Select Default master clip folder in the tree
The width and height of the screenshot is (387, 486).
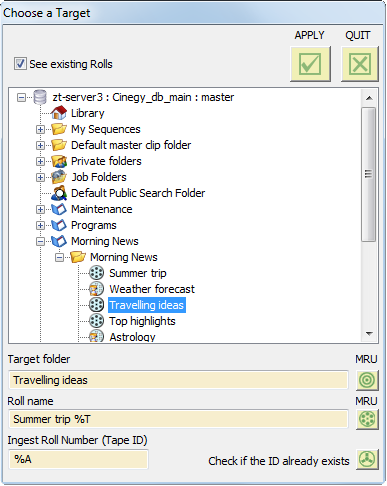[x=131, y=145]
